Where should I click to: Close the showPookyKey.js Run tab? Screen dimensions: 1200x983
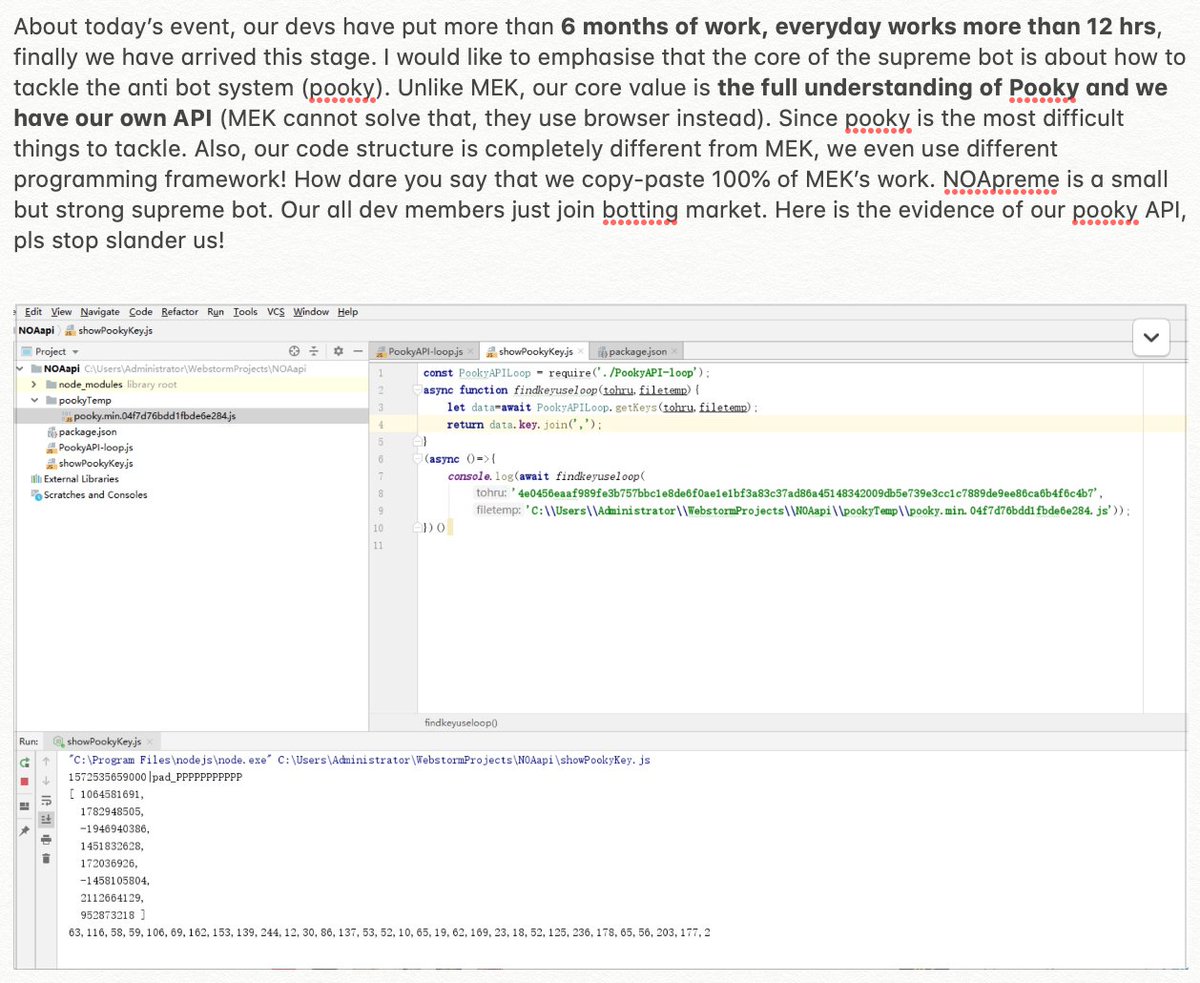coord(151,742)
